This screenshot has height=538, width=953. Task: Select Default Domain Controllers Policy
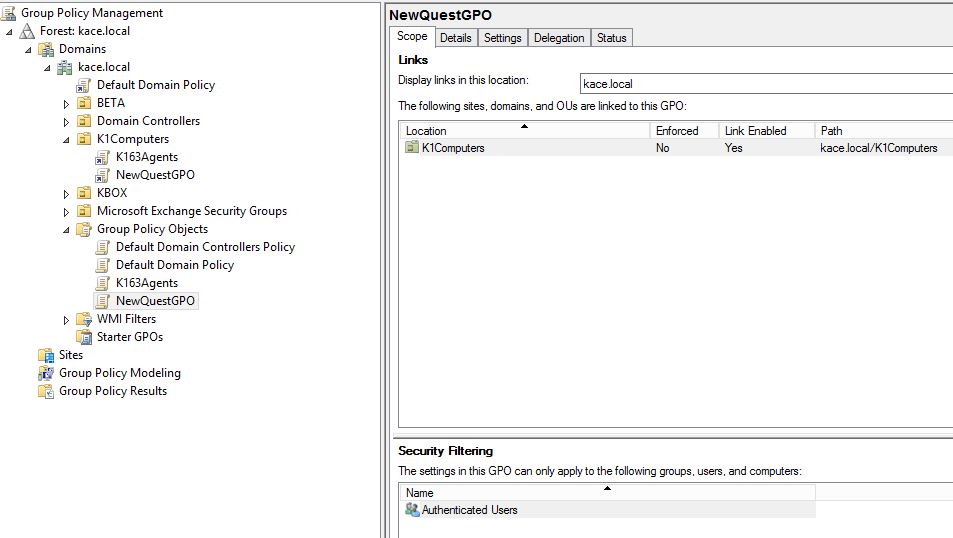pyautogui.click(x=205, y=247)
